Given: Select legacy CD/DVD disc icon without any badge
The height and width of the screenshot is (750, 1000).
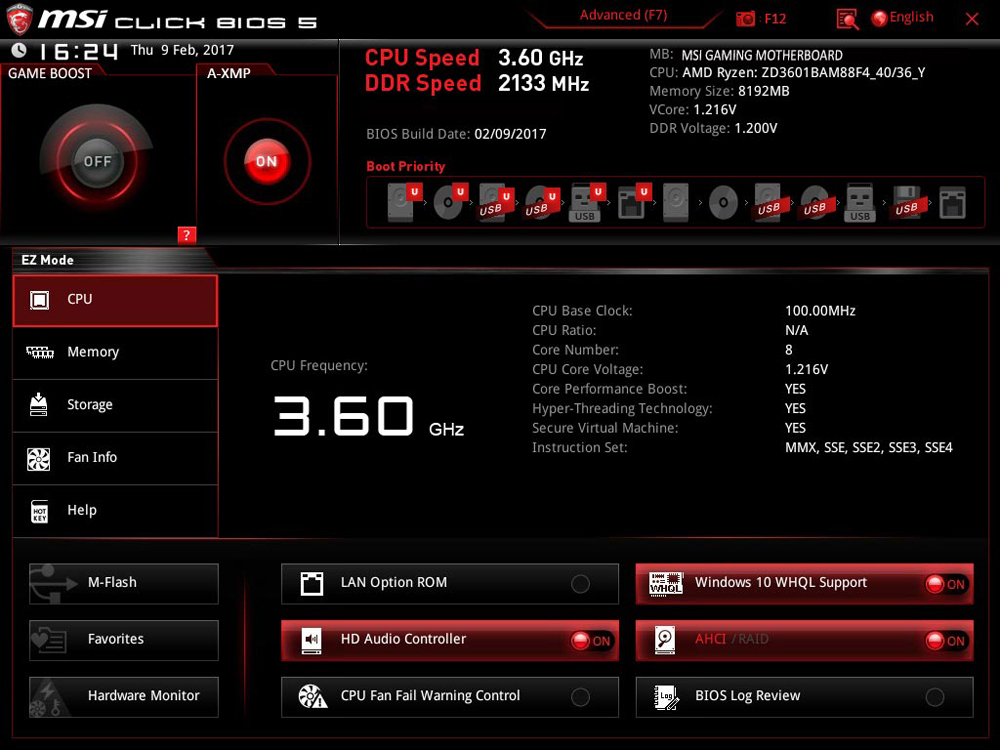Looking at the screenshot, I should point(723,203).
